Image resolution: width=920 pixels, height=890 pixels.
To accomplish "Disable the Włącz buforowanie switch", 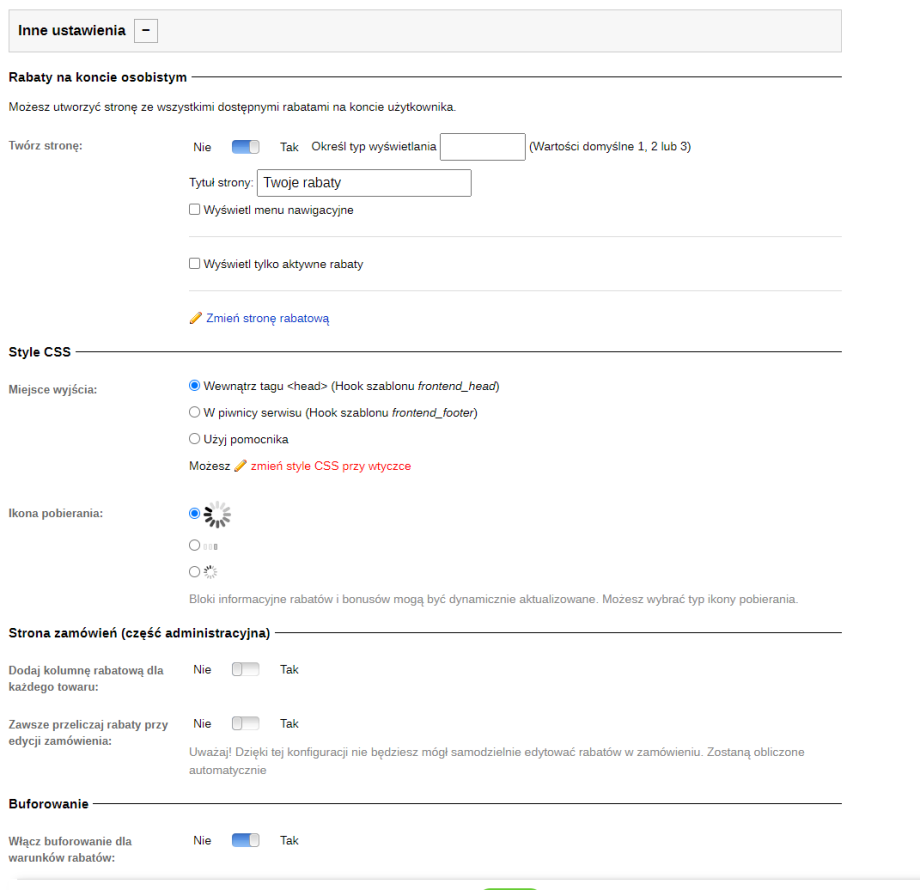I will [x=245, y=841].
